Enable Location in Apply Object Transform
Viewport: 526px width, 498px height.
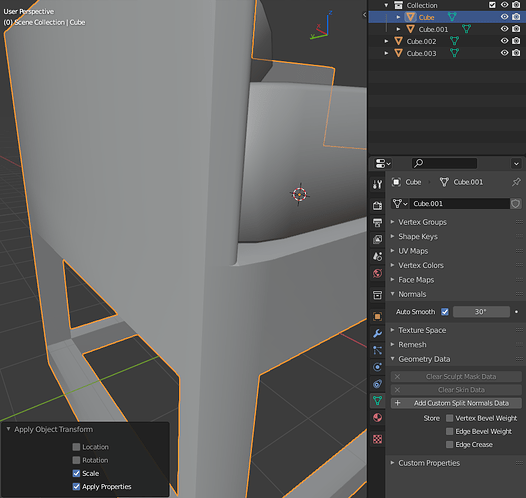pos(76,447)
